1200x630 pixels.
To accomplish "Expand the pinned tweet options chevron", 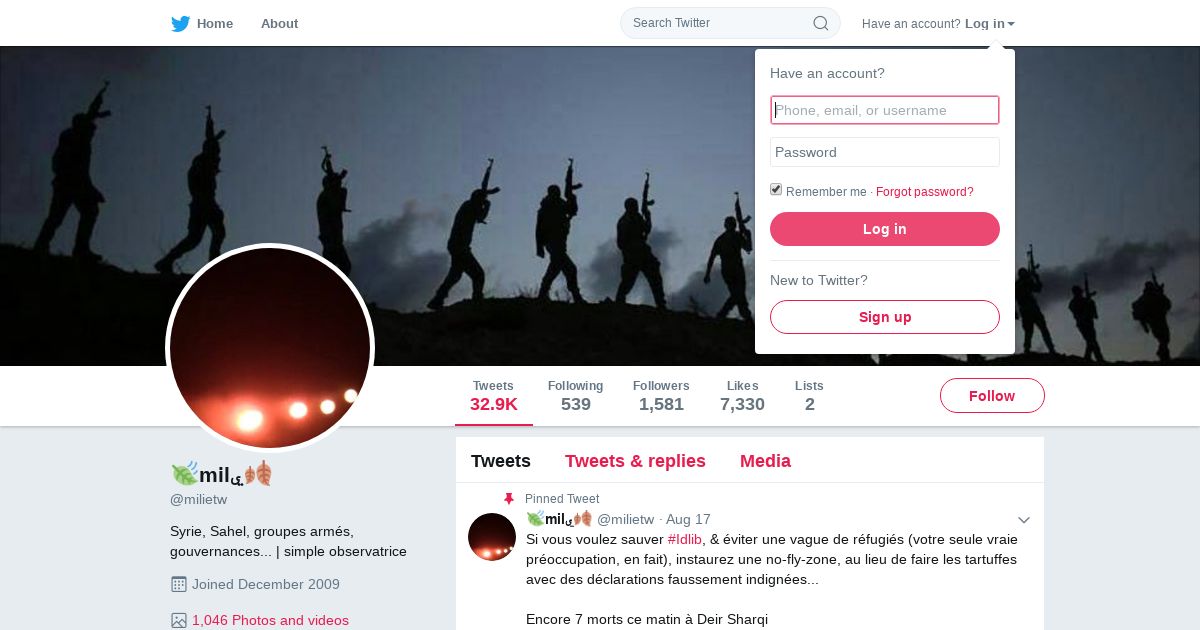I will [1024, 520].
